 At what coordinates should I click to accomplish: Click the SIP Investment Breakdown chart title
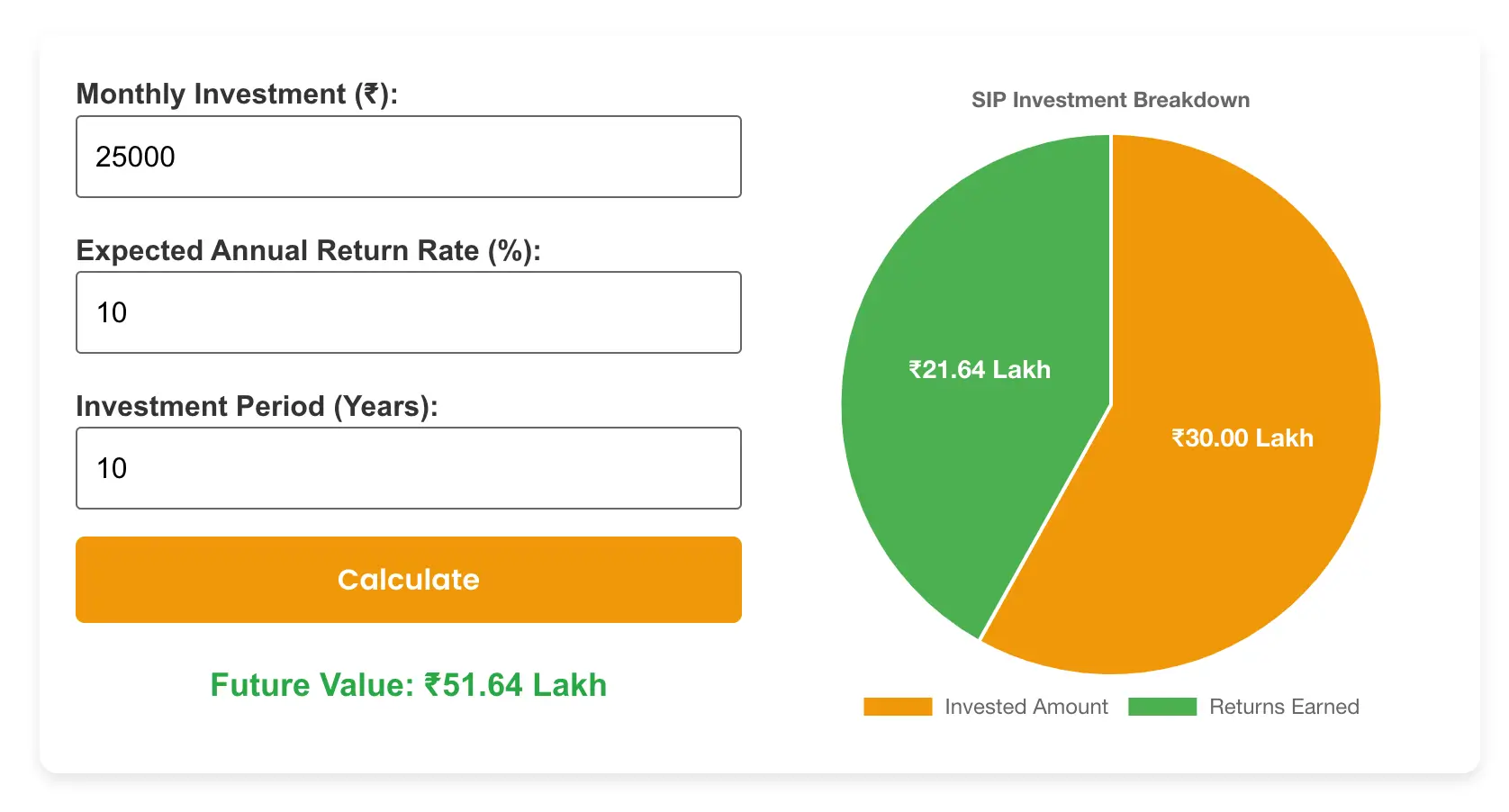tap(1109, 100)
